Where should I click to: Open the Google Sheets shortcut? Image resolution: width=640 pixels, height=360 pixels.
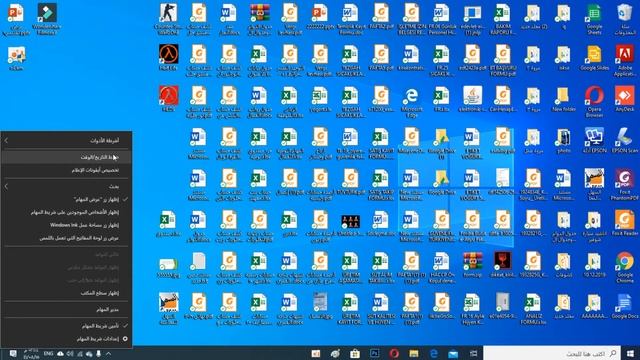(x=594, y=19)
